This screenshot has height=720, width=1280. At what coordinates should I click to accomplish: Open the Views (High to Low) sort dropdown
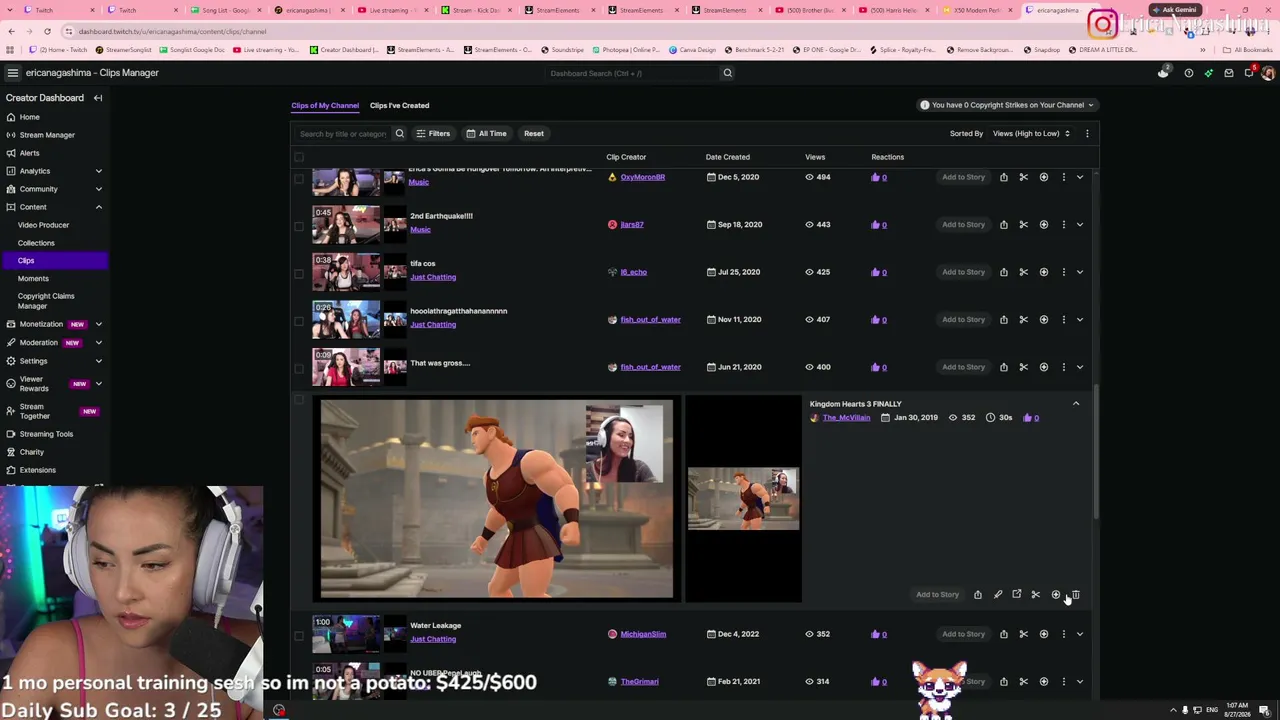click(x=1031, y=133)
